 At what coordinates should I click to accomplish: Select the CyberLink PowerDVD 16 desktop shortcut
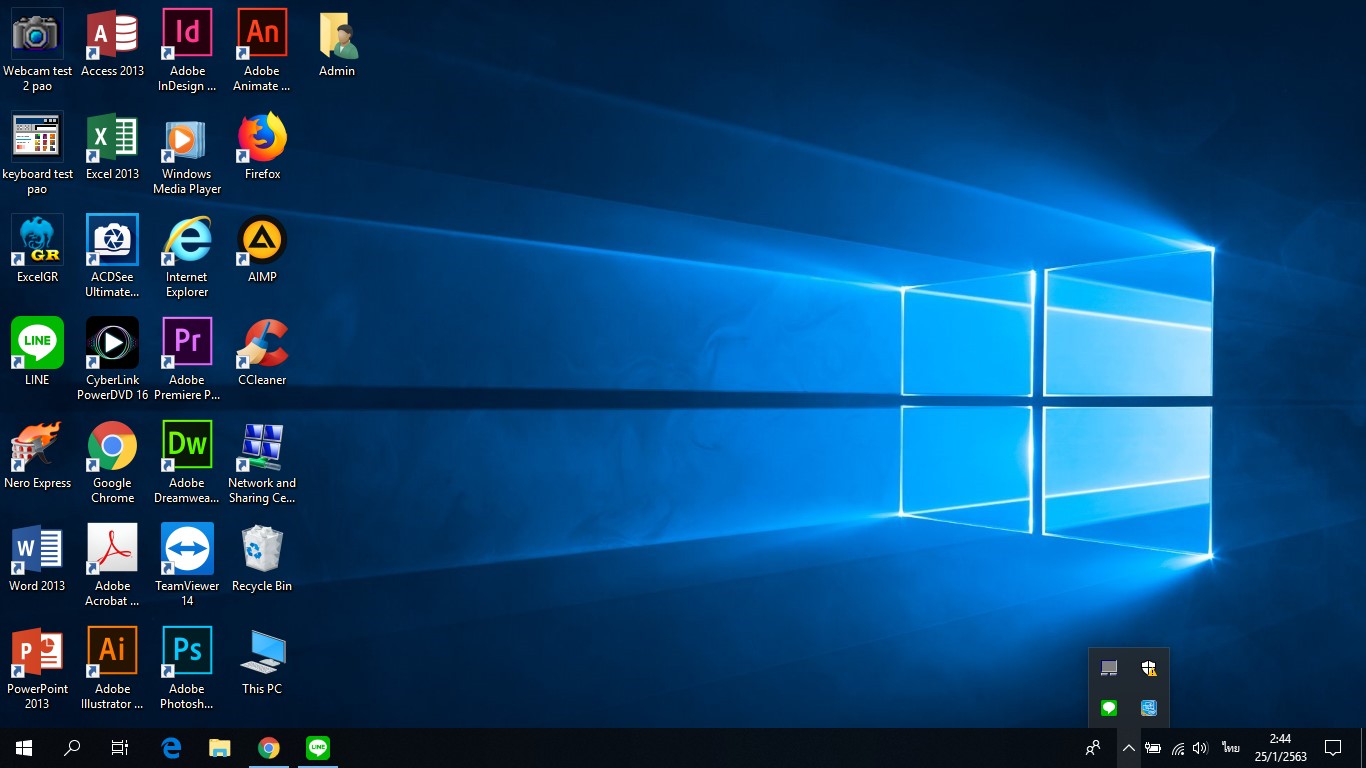coord(112,360)
